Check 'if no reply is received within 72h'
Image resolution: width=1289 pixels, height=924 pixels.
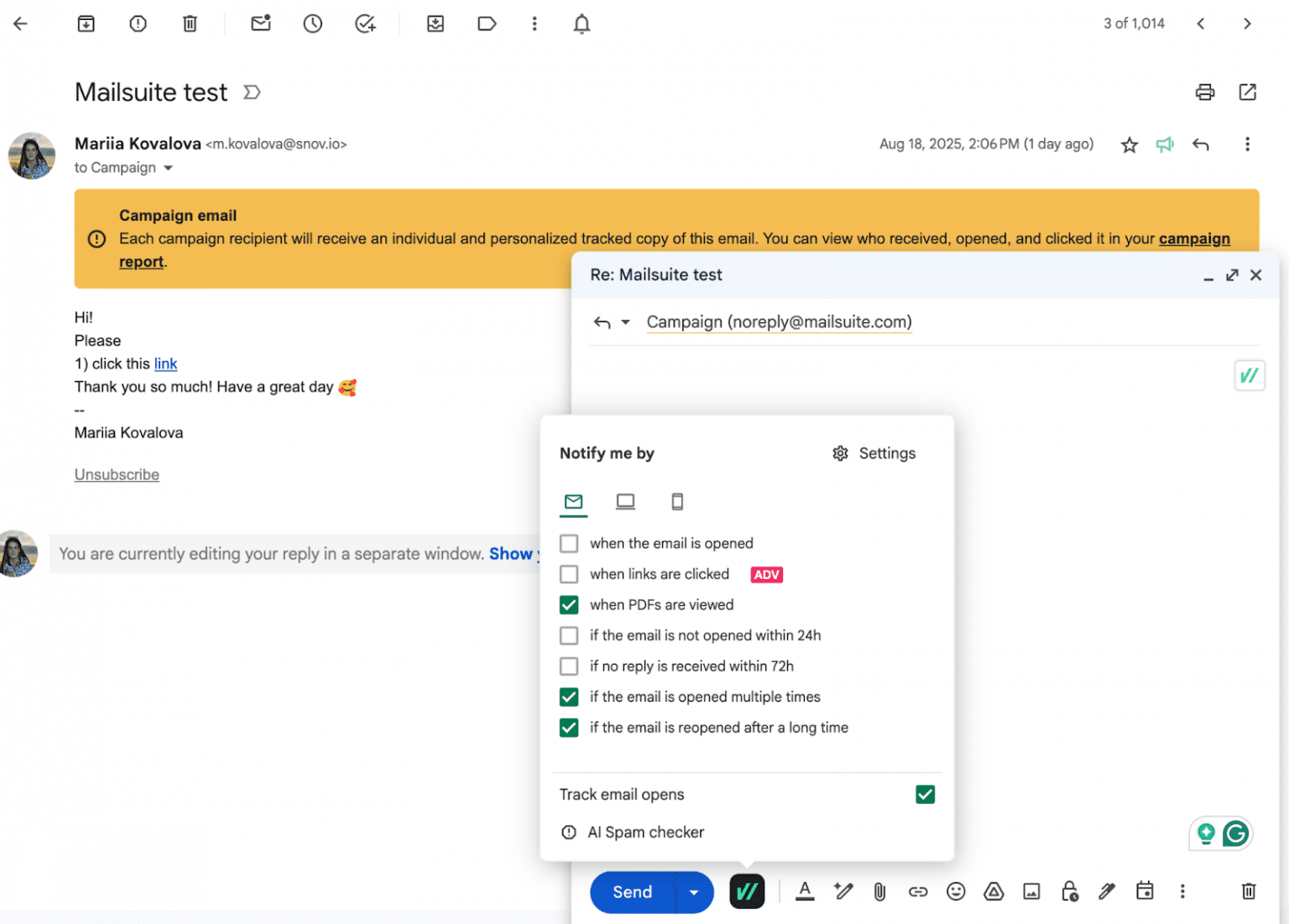[x=569, y=666]
